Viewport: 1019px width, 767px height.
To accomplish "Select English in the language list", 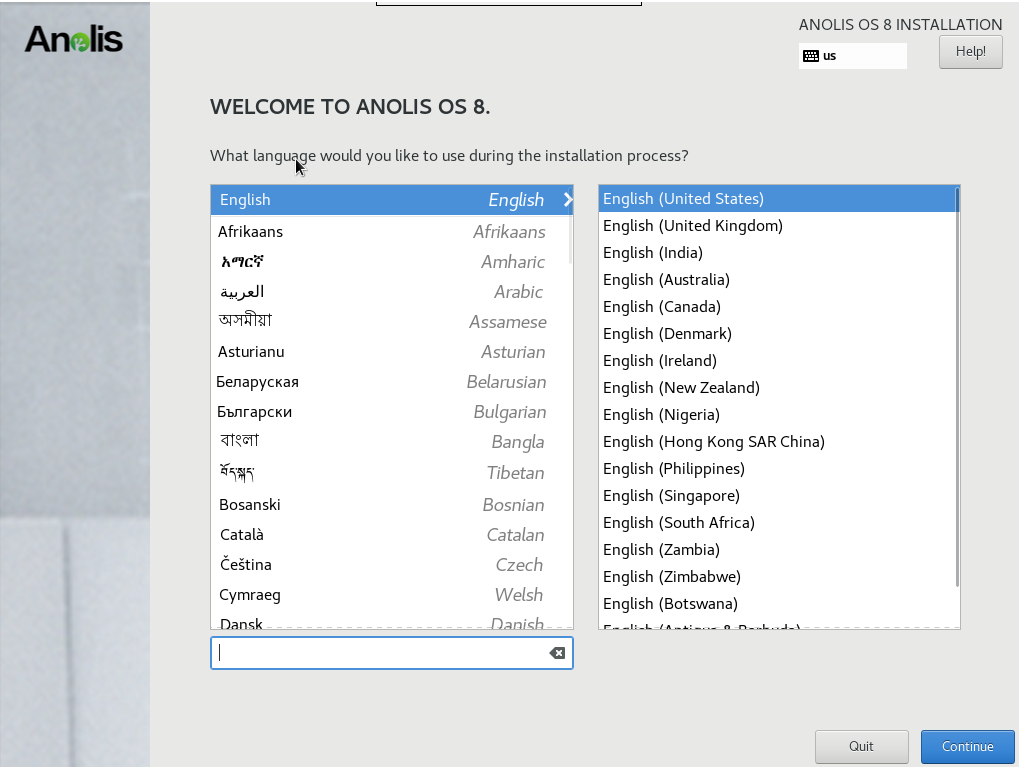I will [x=391, y=200].
